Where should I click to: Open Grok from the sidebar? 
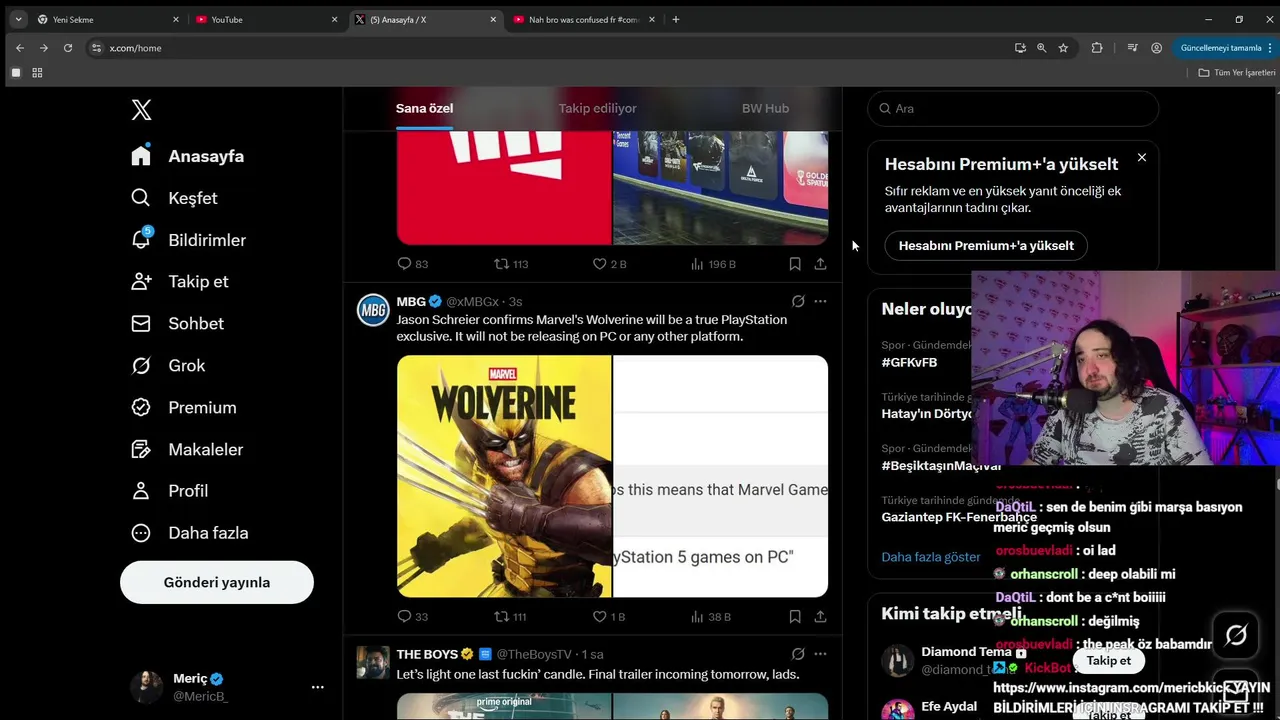tap(168, 366)
